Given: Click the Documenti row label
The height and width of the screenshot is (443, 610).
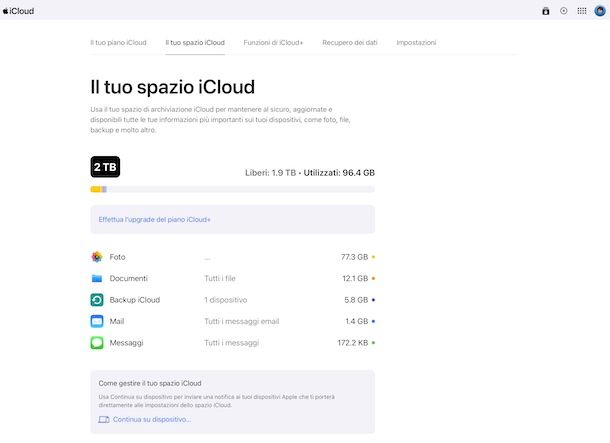Looking at the screenshot, I should tap(129, 278).
